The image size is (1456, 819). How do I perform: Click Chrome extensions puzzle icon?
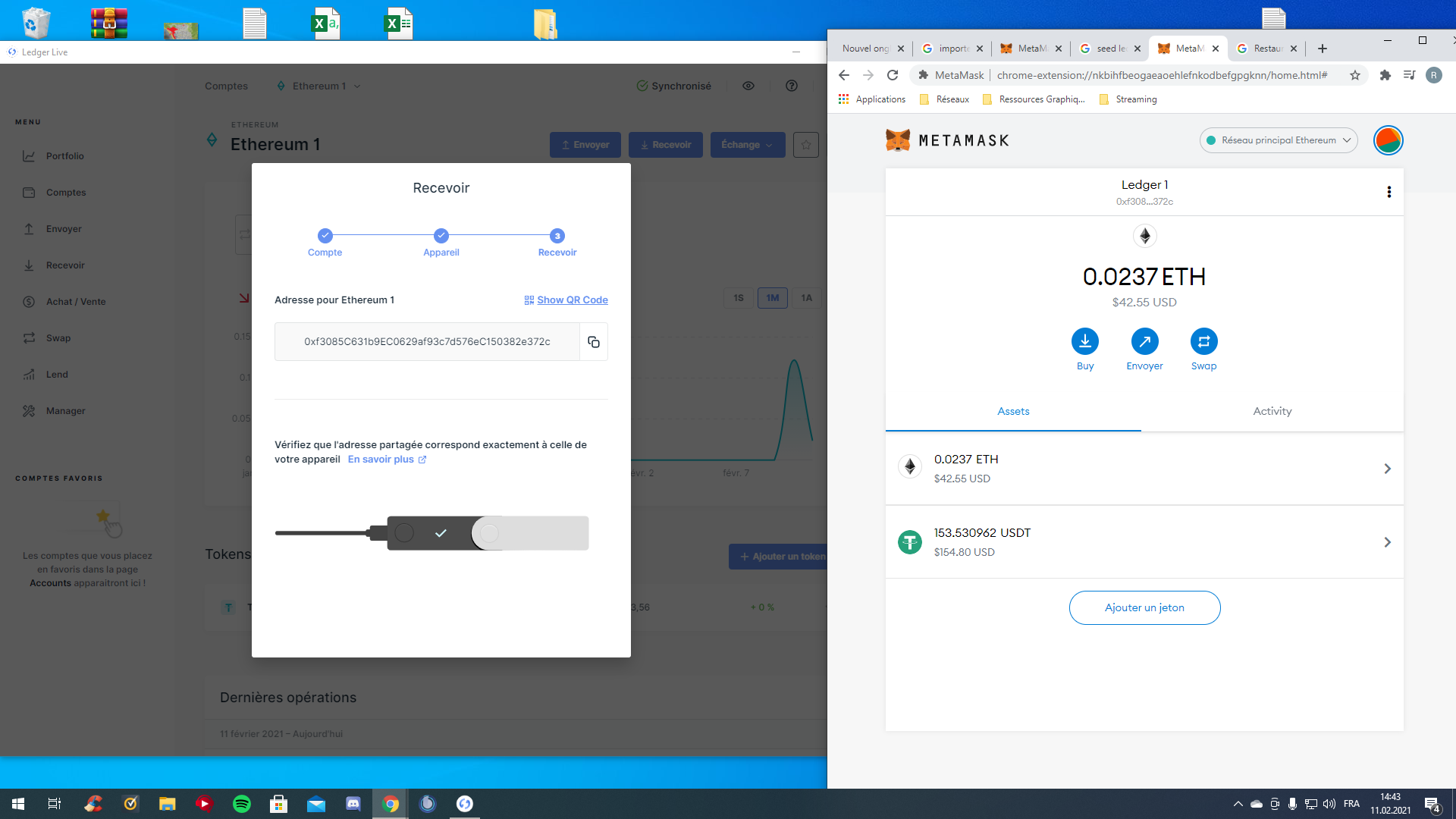click(x=1385, y=75)
